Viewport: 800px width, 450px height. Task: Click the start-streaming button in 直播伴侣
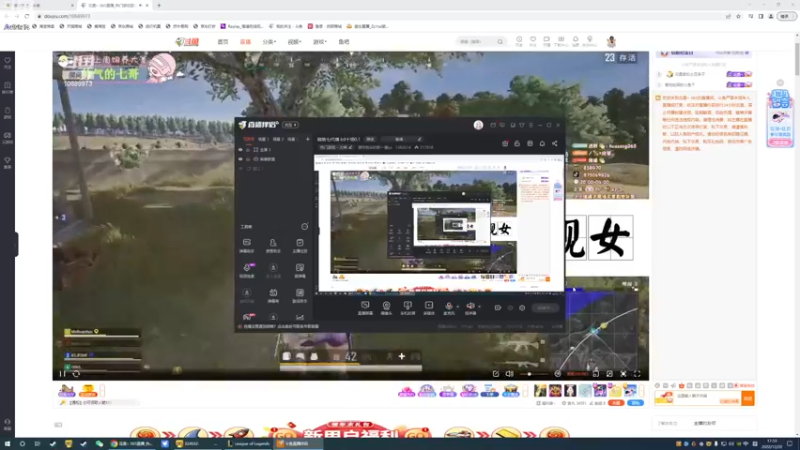[545, 308]
